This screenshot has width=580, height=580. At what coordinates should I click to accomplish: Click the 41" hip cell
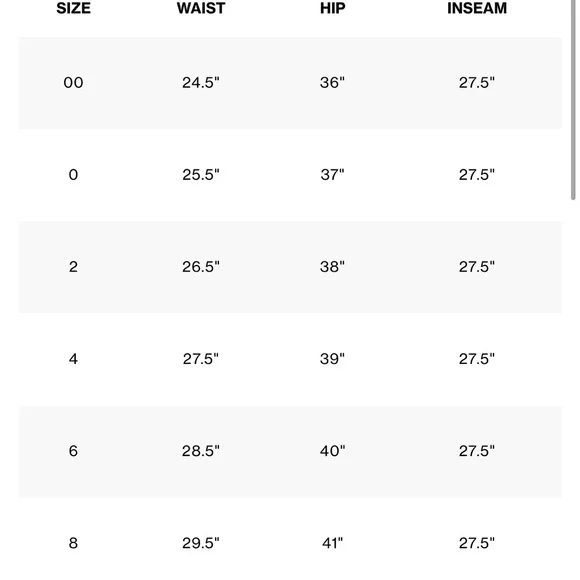pos(333,543)
